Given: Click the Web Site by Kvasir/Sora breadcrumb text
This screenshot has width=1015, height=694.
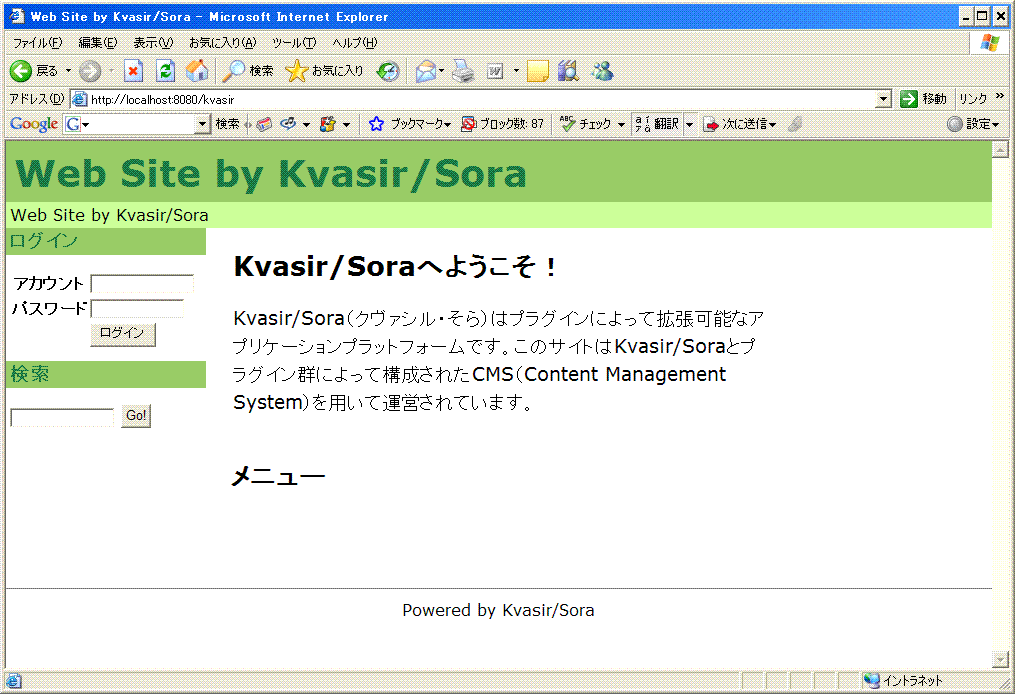Looking at the screenshot, I should 109,215.
